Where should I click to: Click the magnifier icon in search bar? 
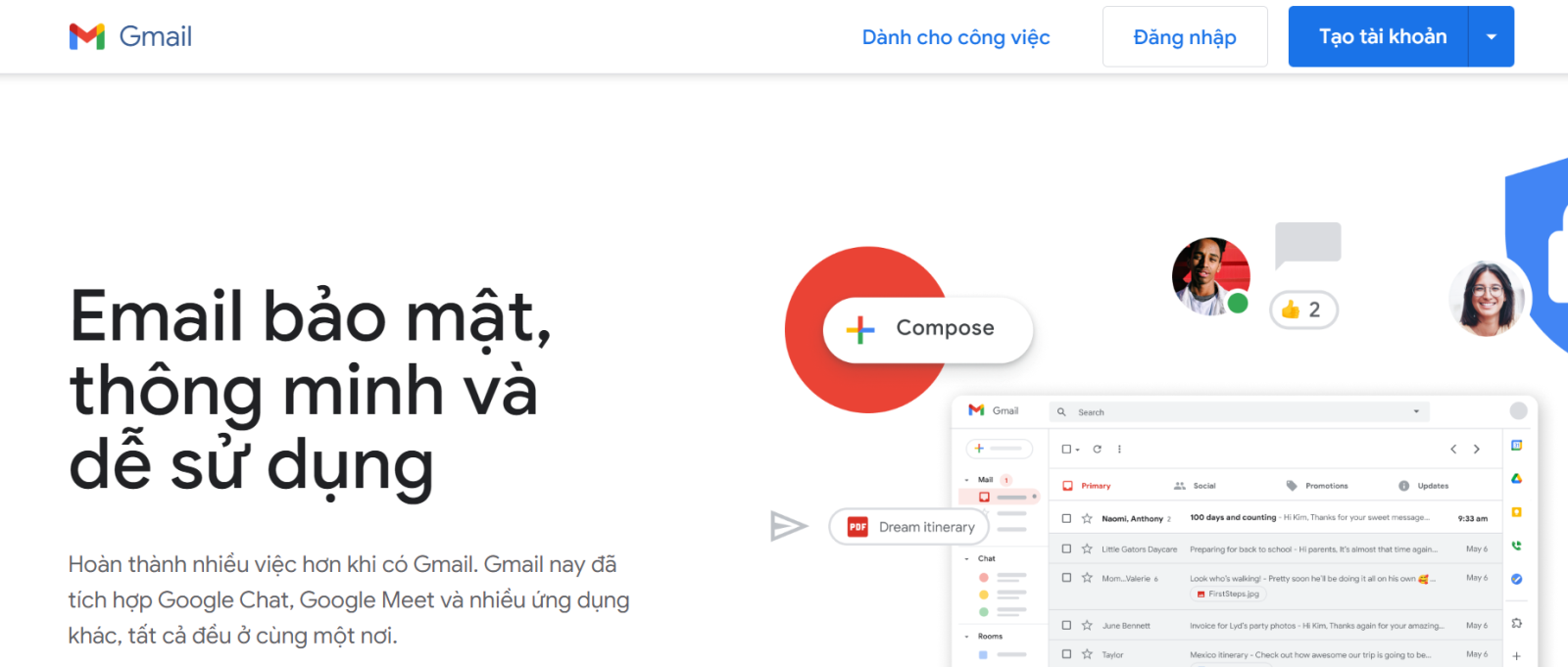pos(1061,412)
